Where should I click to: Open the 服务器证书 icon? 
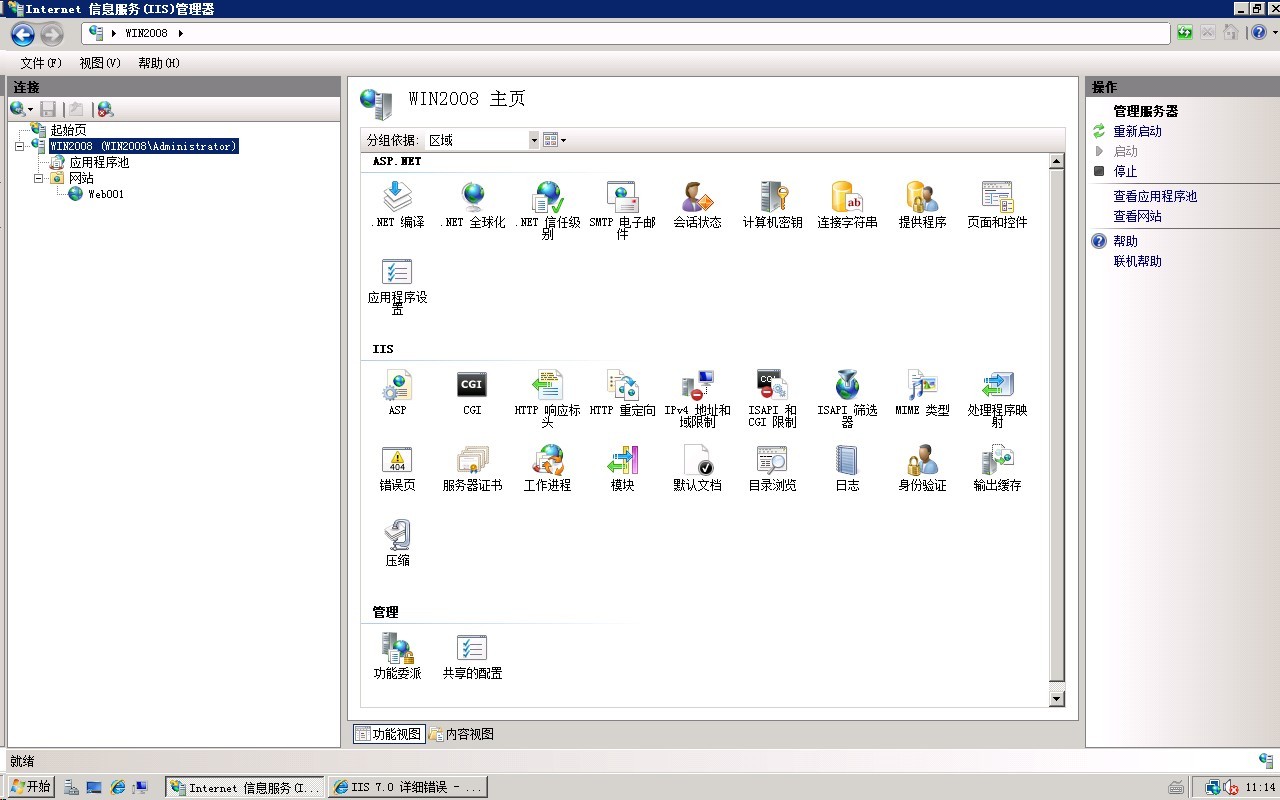[472, 461]
